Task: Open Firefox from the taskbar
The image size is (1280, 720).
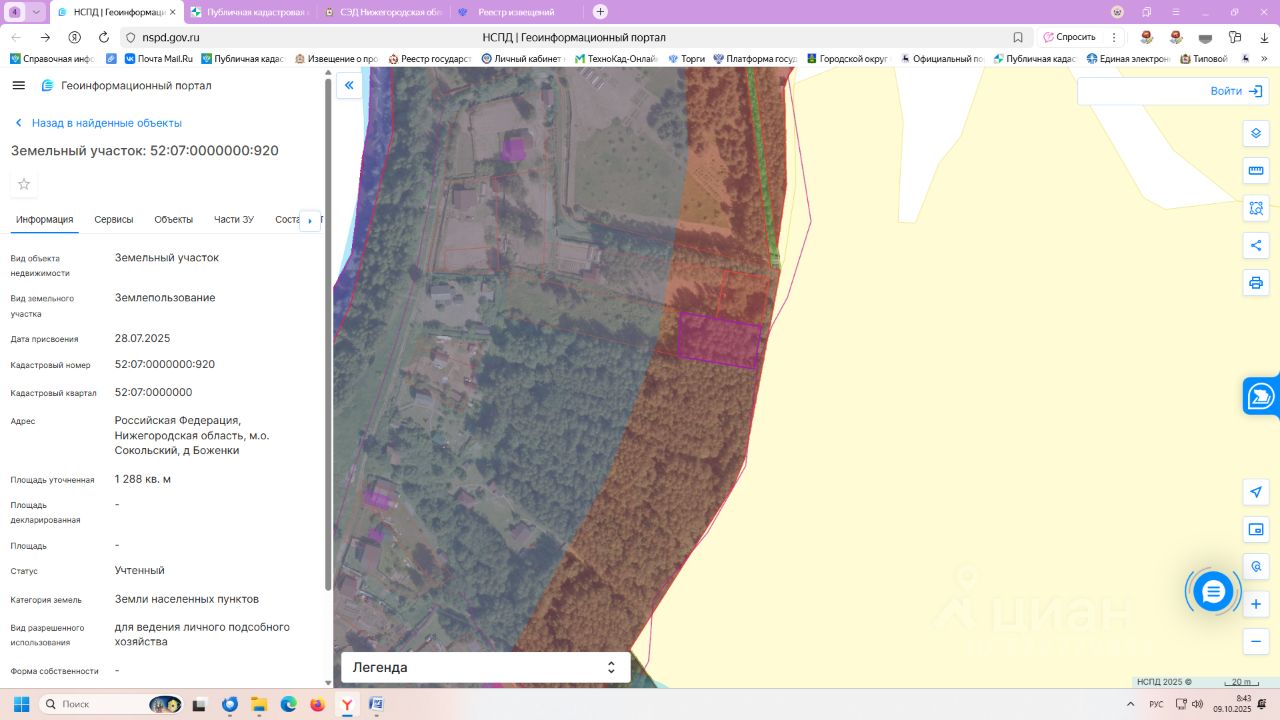Action: (x=318, y=704)
